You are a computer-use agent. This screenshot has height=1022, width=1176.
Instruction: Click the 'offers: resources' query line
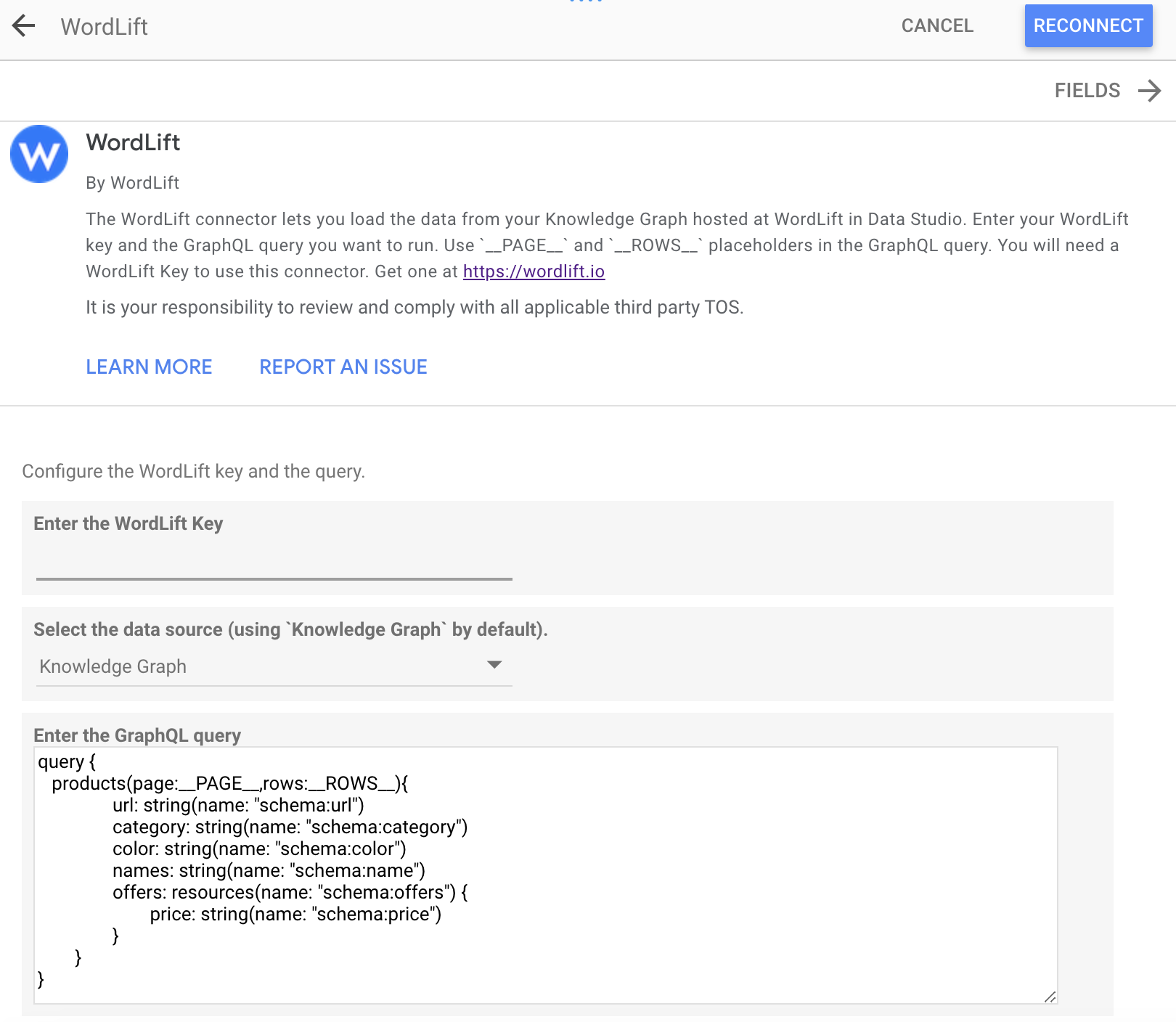290,893
